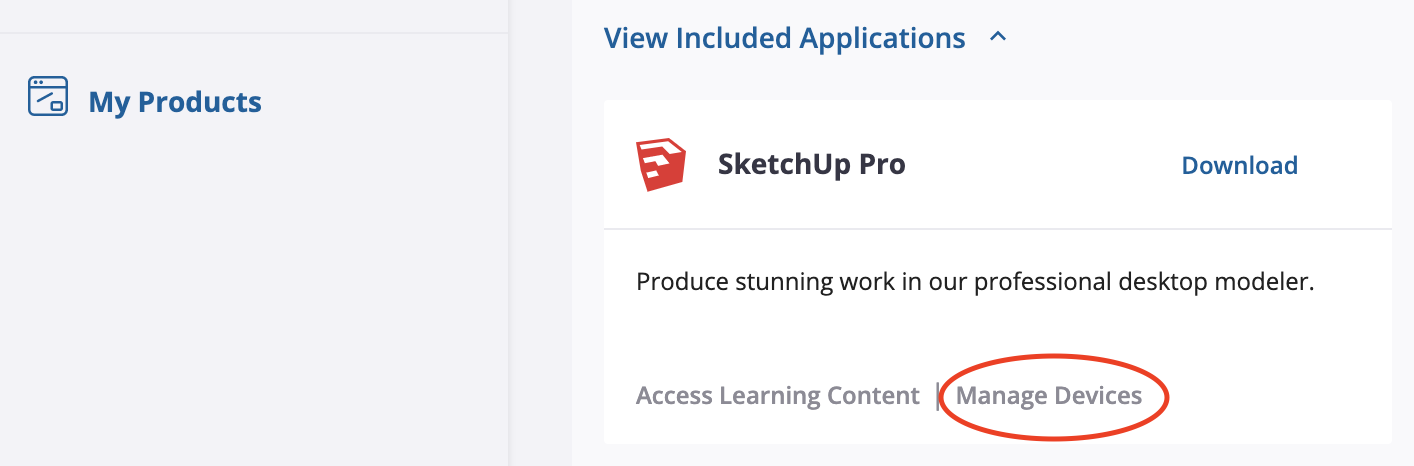Click the professional desktop modeler description text
The height and width of the screenshot is (466, 1414).
click(975, 282)
